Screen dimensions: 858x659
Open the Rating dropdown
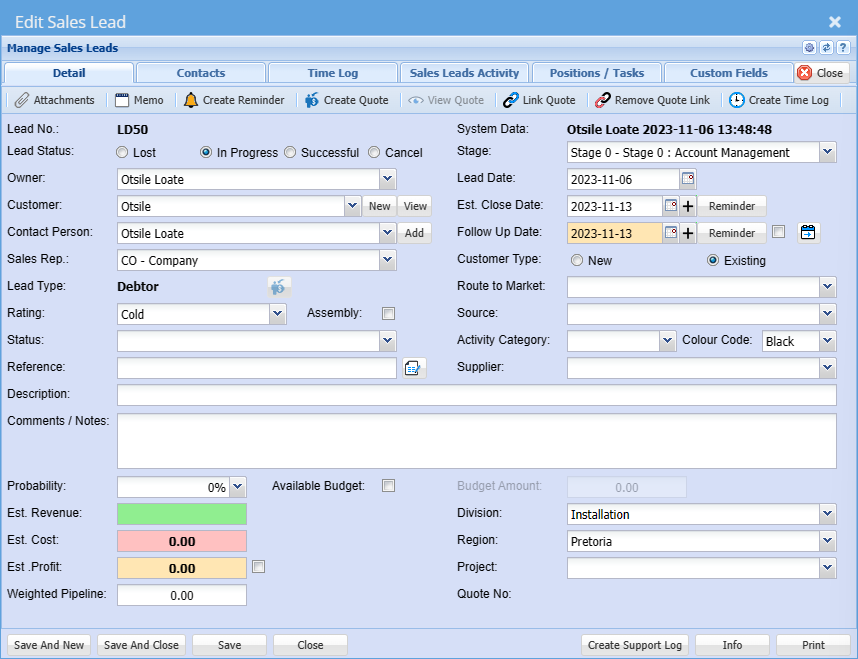point(278,314)
